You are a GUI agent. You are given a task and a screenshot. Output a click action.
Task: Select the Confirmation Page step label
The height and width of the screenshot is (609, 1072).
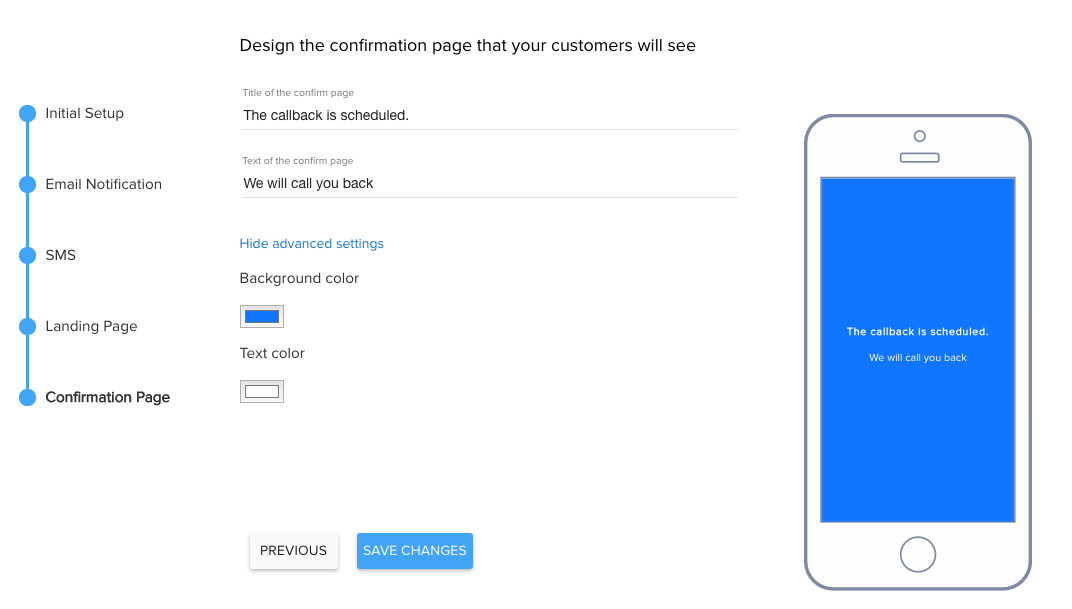108,398
